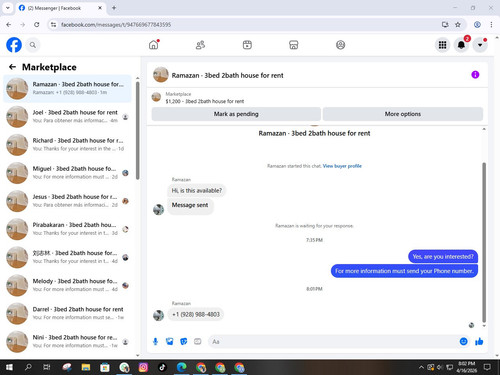500x375 pixels.
Task: Expand the account dropdown arrow
Action: (480, 45)
